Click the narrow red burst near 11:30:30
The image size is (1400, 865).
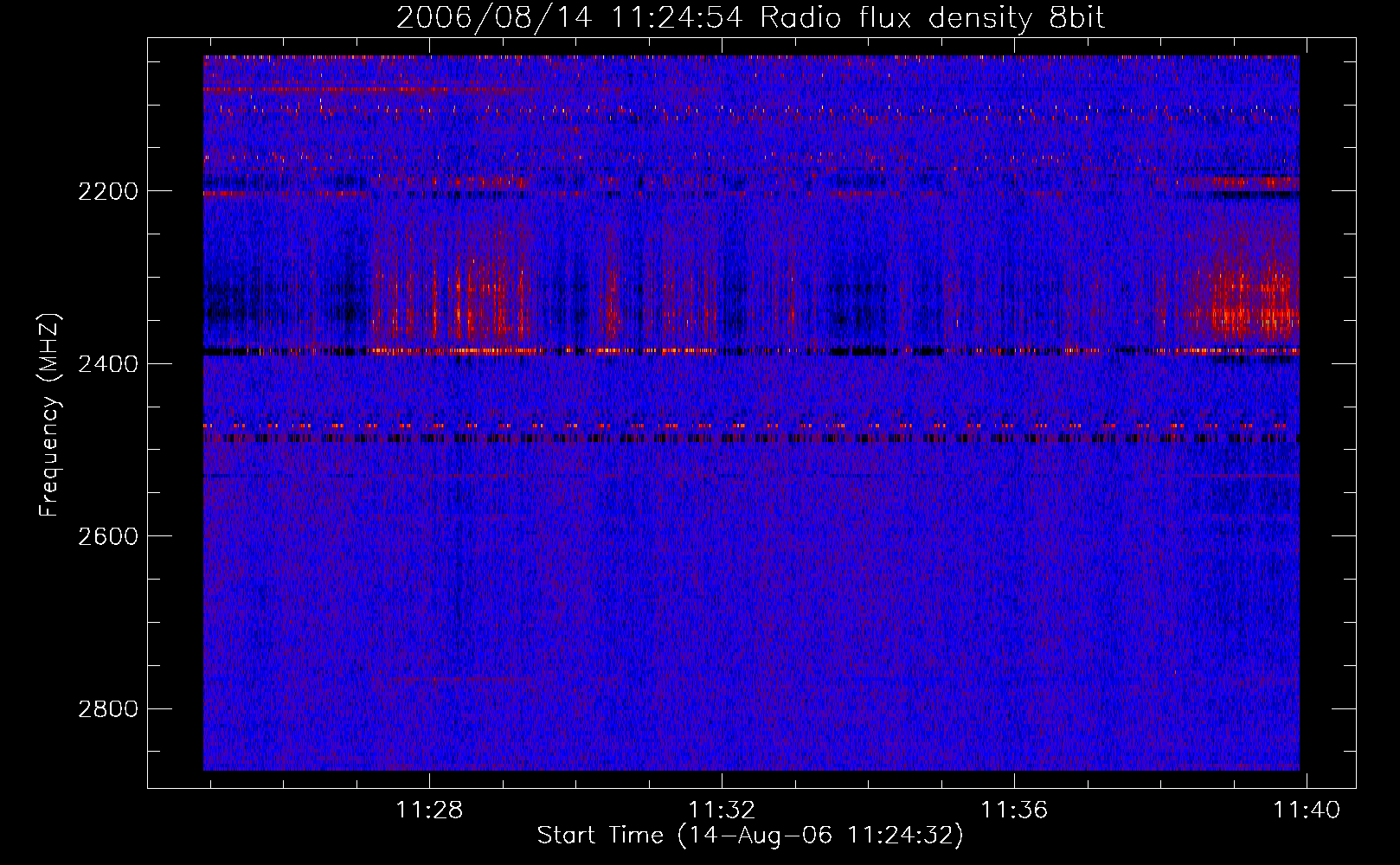pos(613,298)
